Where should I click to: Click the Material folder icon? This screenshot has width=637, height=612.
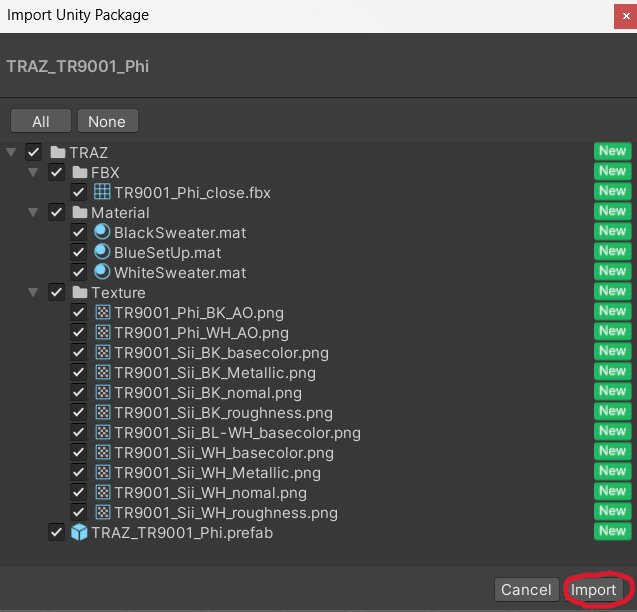(x=80, y=212)
